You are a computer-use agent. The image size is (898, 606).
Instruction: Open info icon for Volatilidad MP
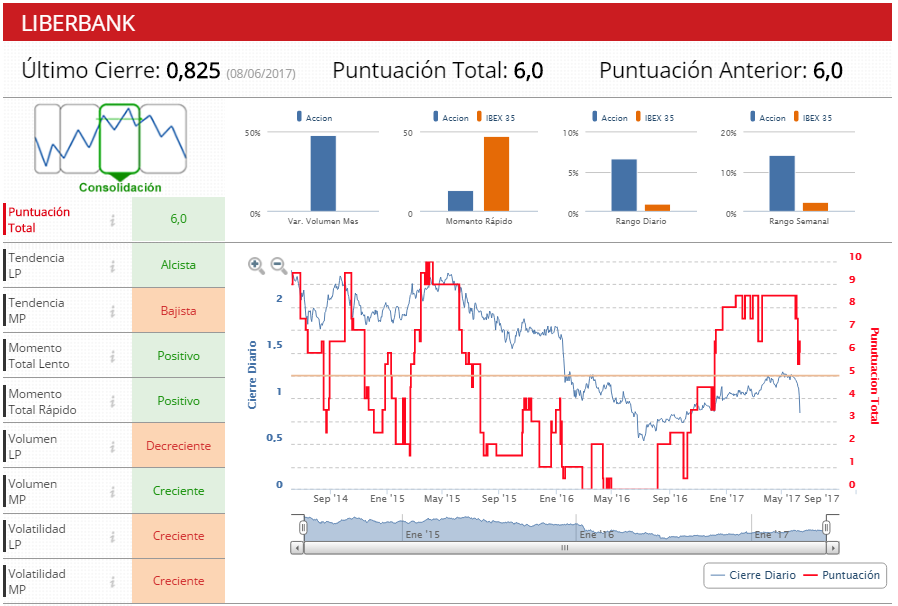click(x=113, y=582)
